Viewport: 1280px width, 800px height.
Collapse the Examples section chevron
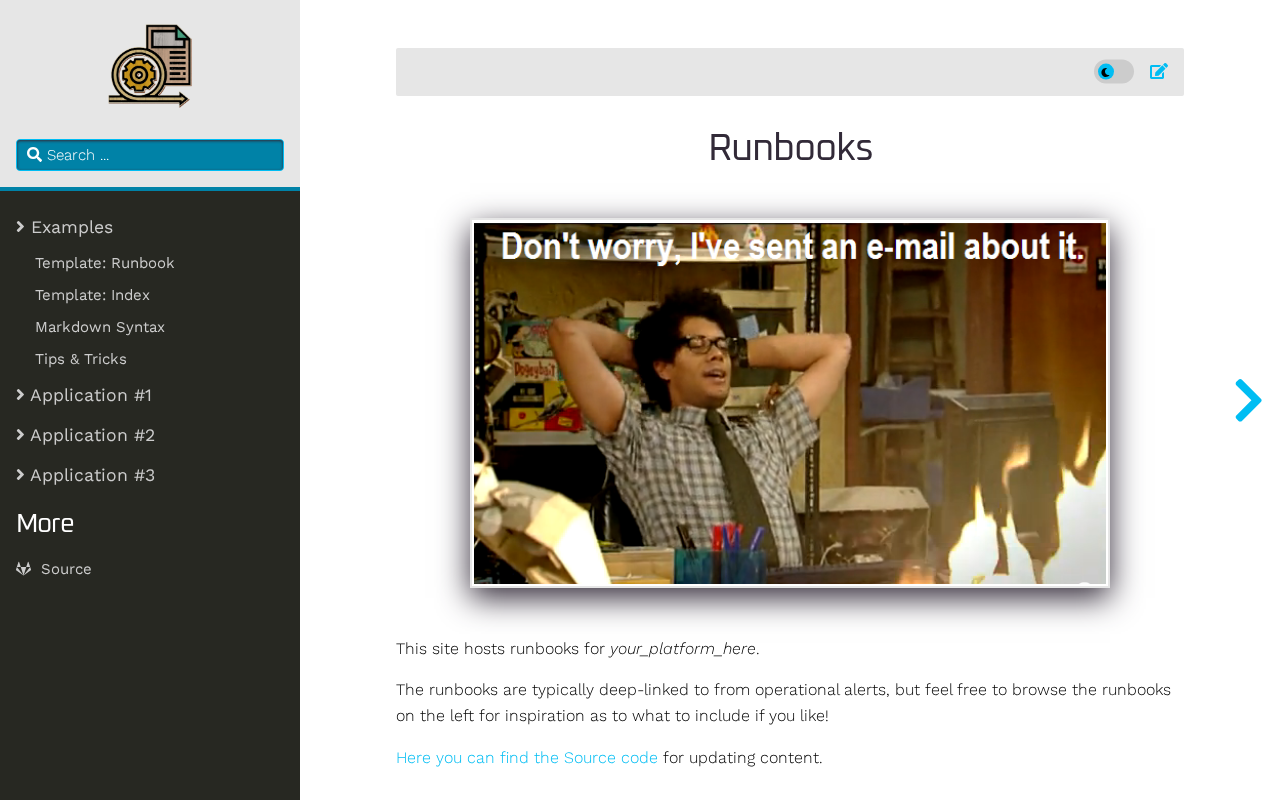(x=21, y=227)
